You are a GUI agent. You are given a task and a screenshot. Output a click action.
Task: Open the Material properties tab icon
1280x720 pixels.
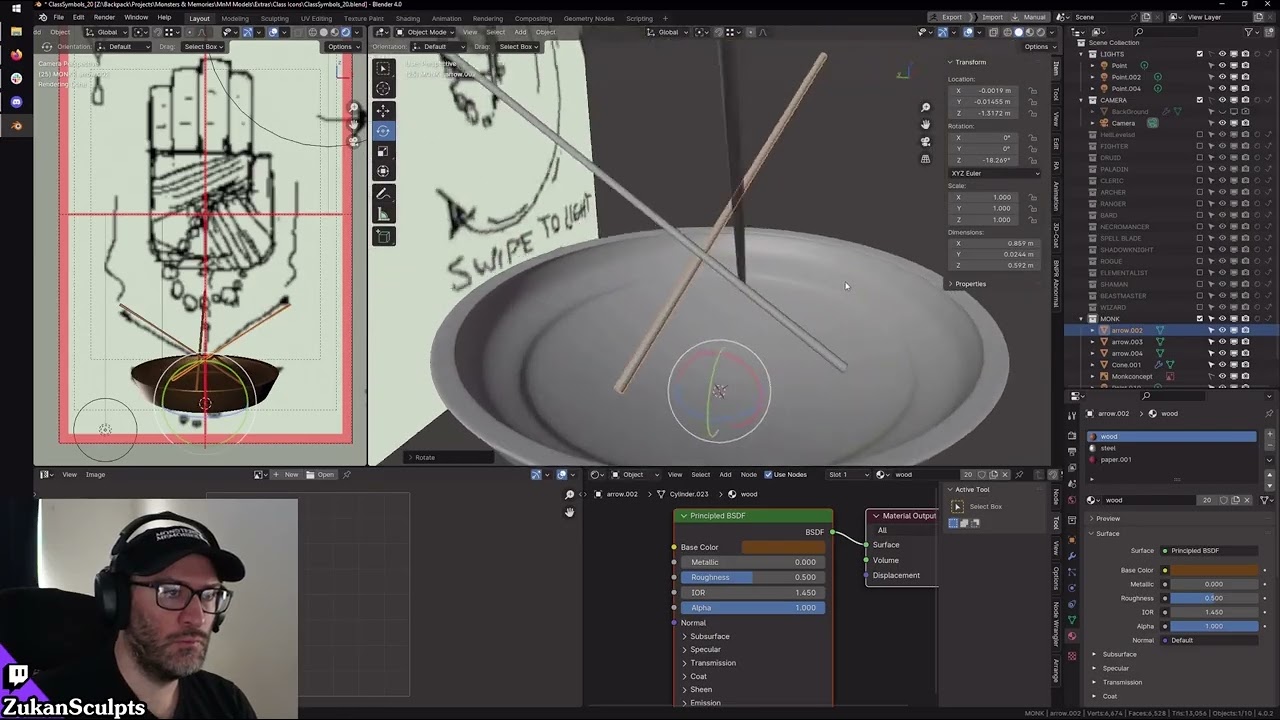click(x=1072, y=636)
